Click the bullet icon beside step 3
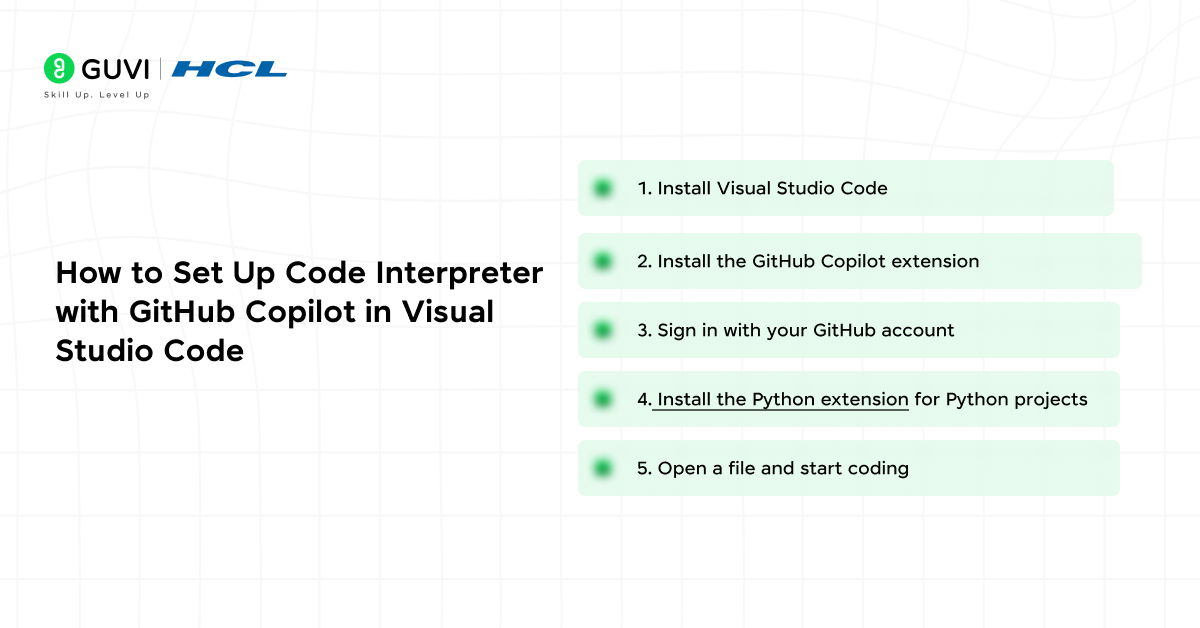The image size is (1200, 628). point(602,330)
